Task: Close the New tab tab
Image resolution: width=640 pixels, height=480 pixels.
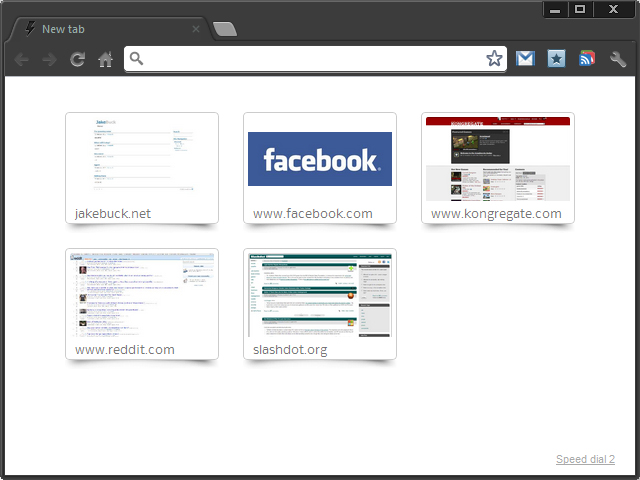Action: coord(196,29)
